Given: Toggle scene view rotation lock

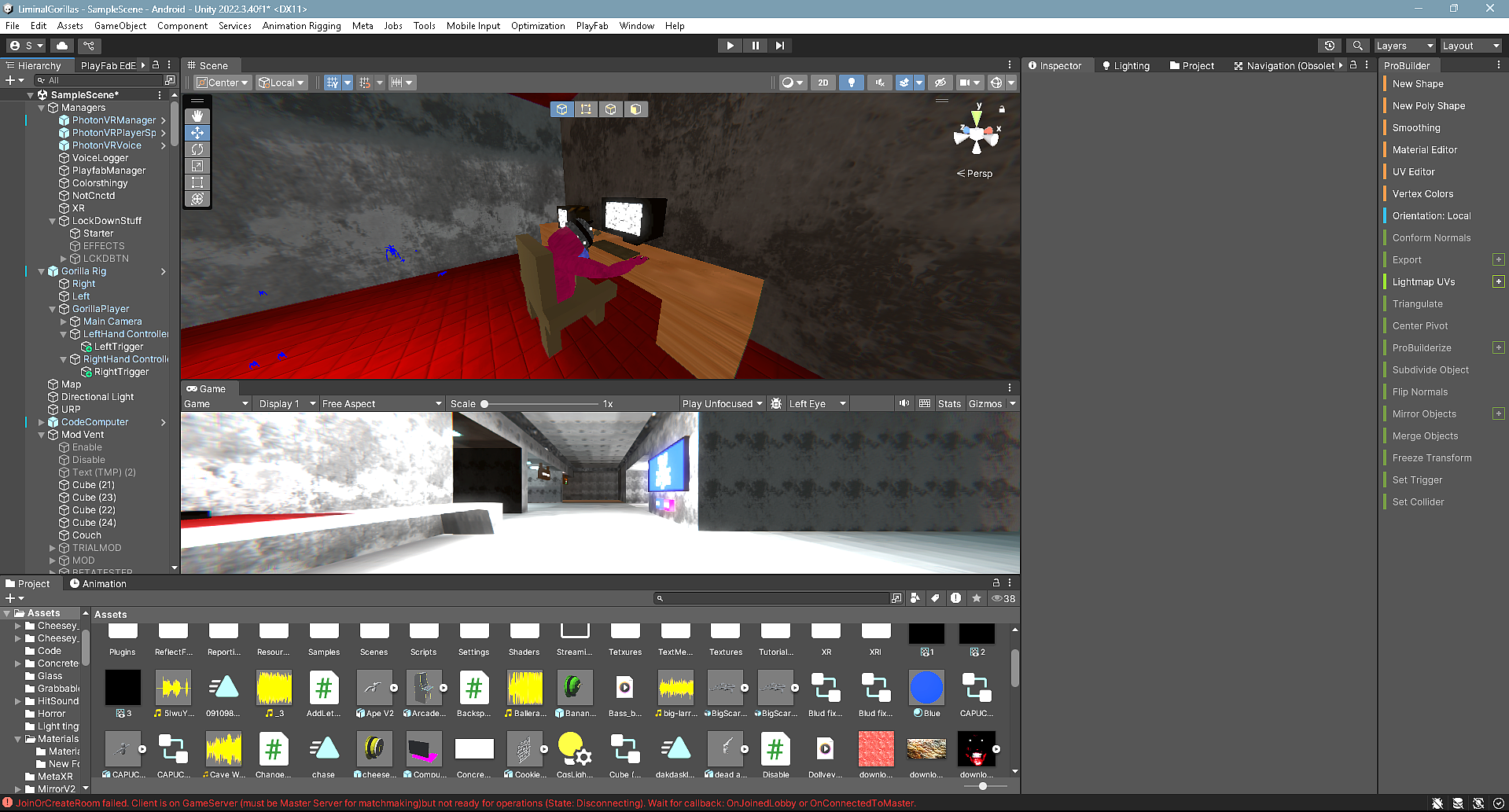Looking at the screenshot, I should coord(1002,109).
